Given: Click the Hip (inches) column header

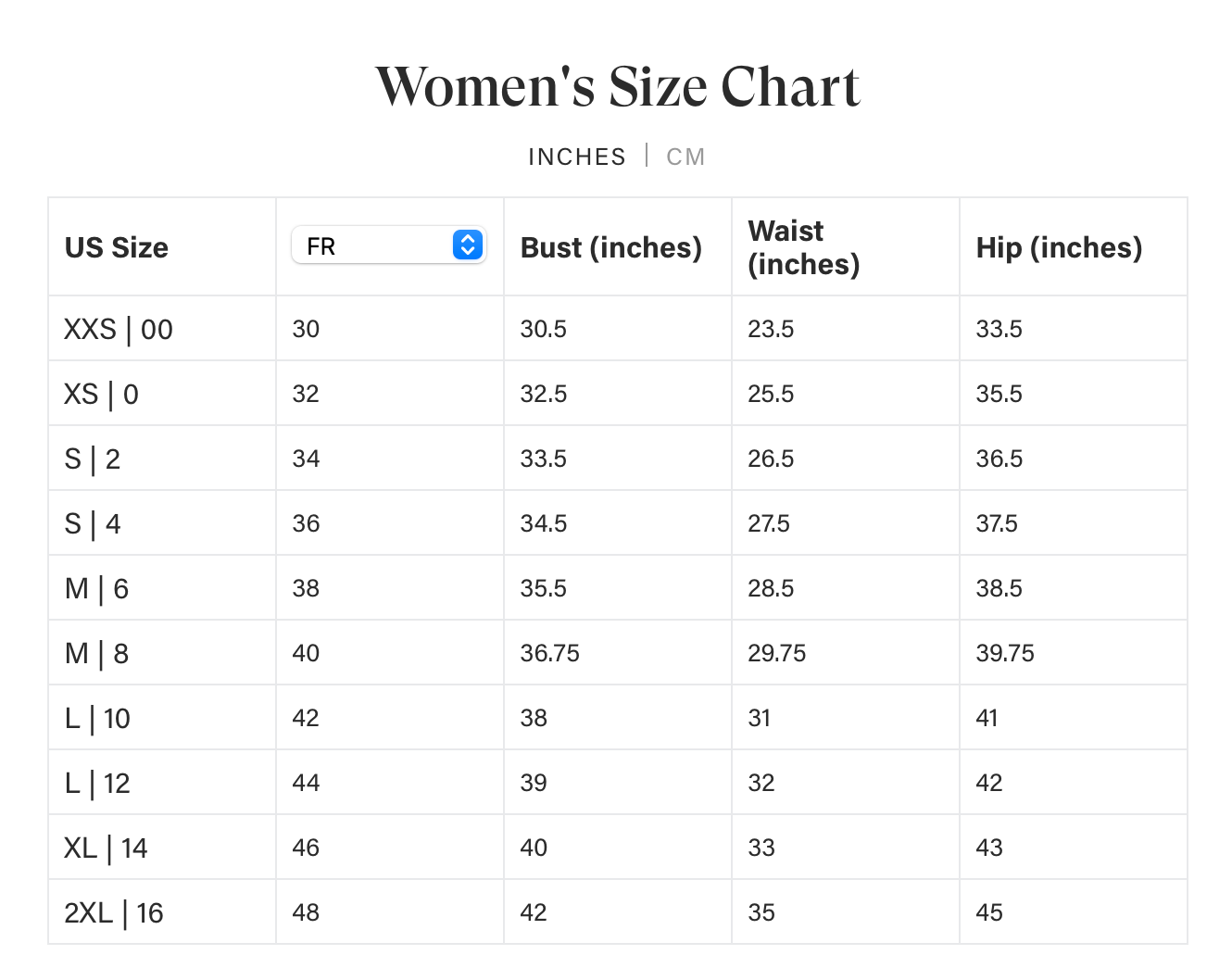Looking at the screenshot, I should pyautogui.click(x=1059, y=248).
